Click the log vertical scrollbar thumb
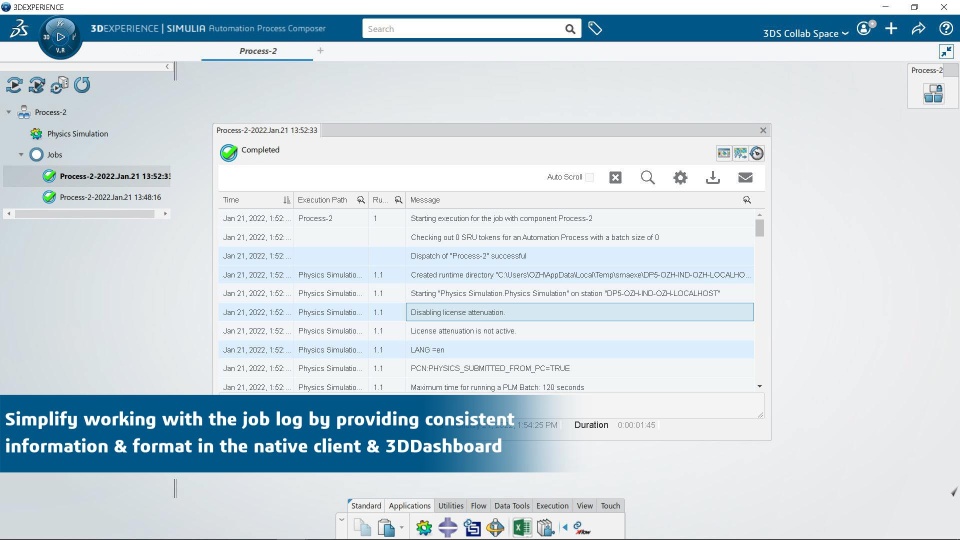The width and height of the screenshot is (960, 540). (760, 228)
